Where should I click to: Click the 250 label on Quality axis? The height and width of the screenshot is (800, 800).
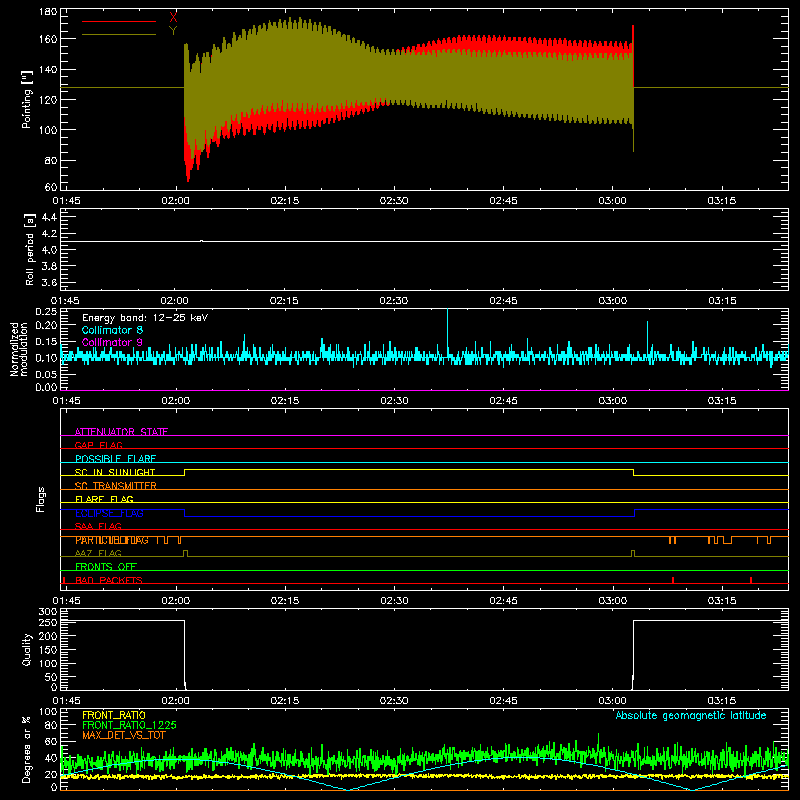point(48,622)
